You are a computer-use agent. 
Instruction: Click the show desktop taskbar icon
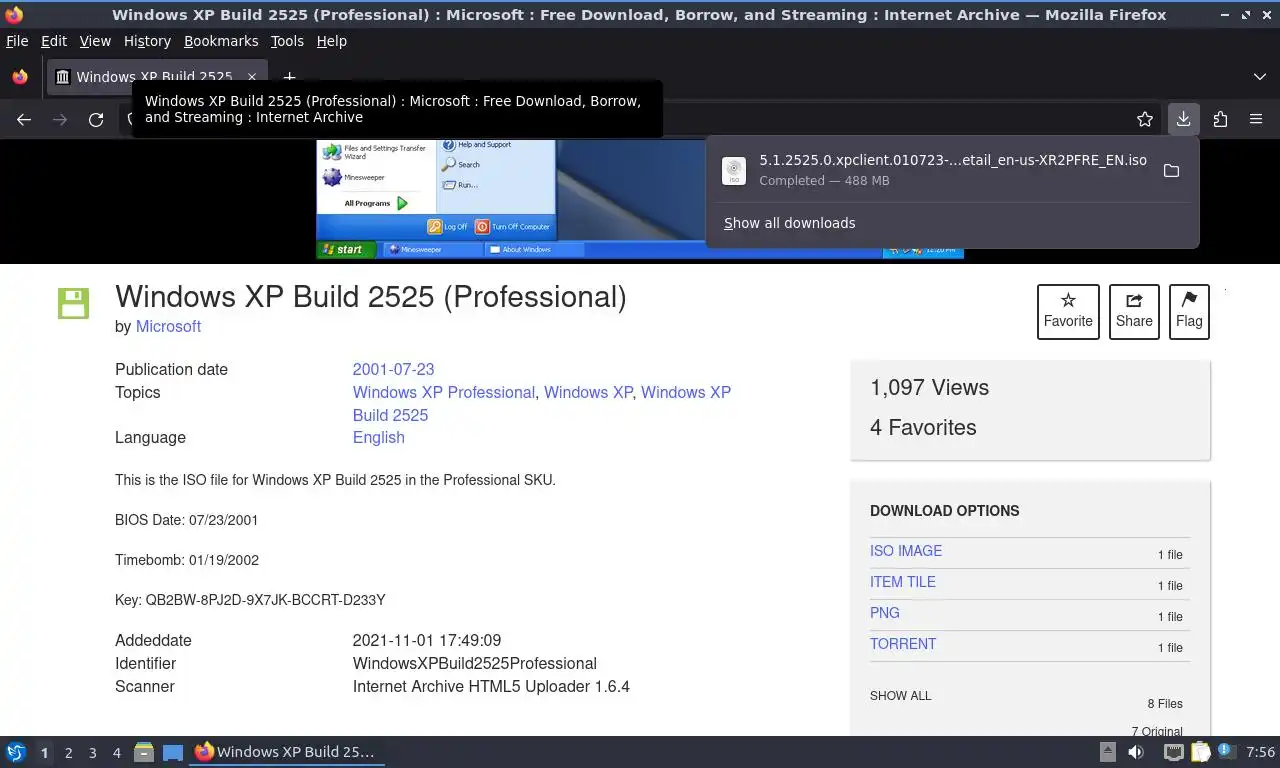click(x=173, y=752)
